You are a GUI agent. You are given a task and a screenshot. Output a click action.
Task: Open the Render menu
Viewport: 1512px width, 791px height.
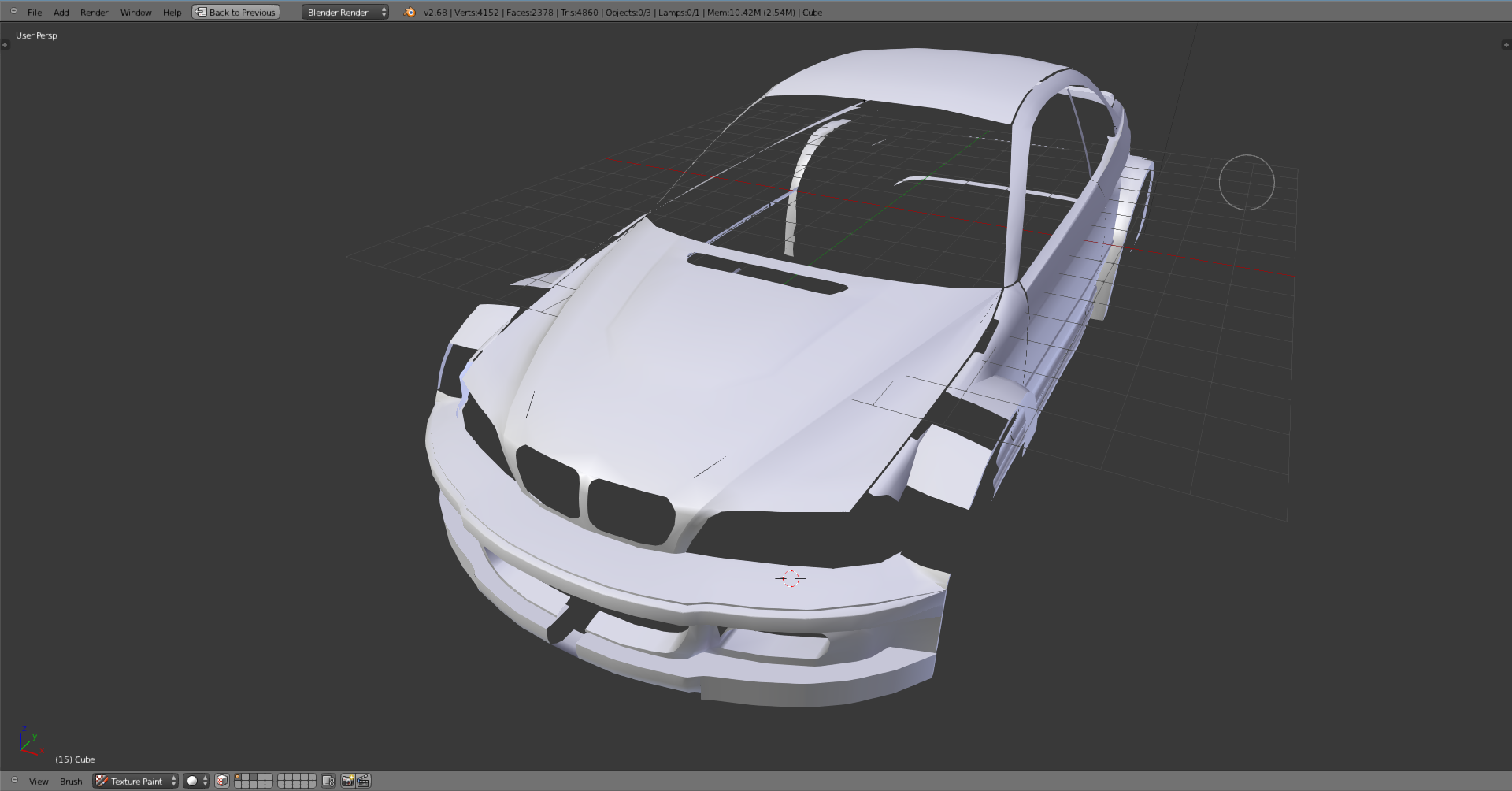point(94,13)
